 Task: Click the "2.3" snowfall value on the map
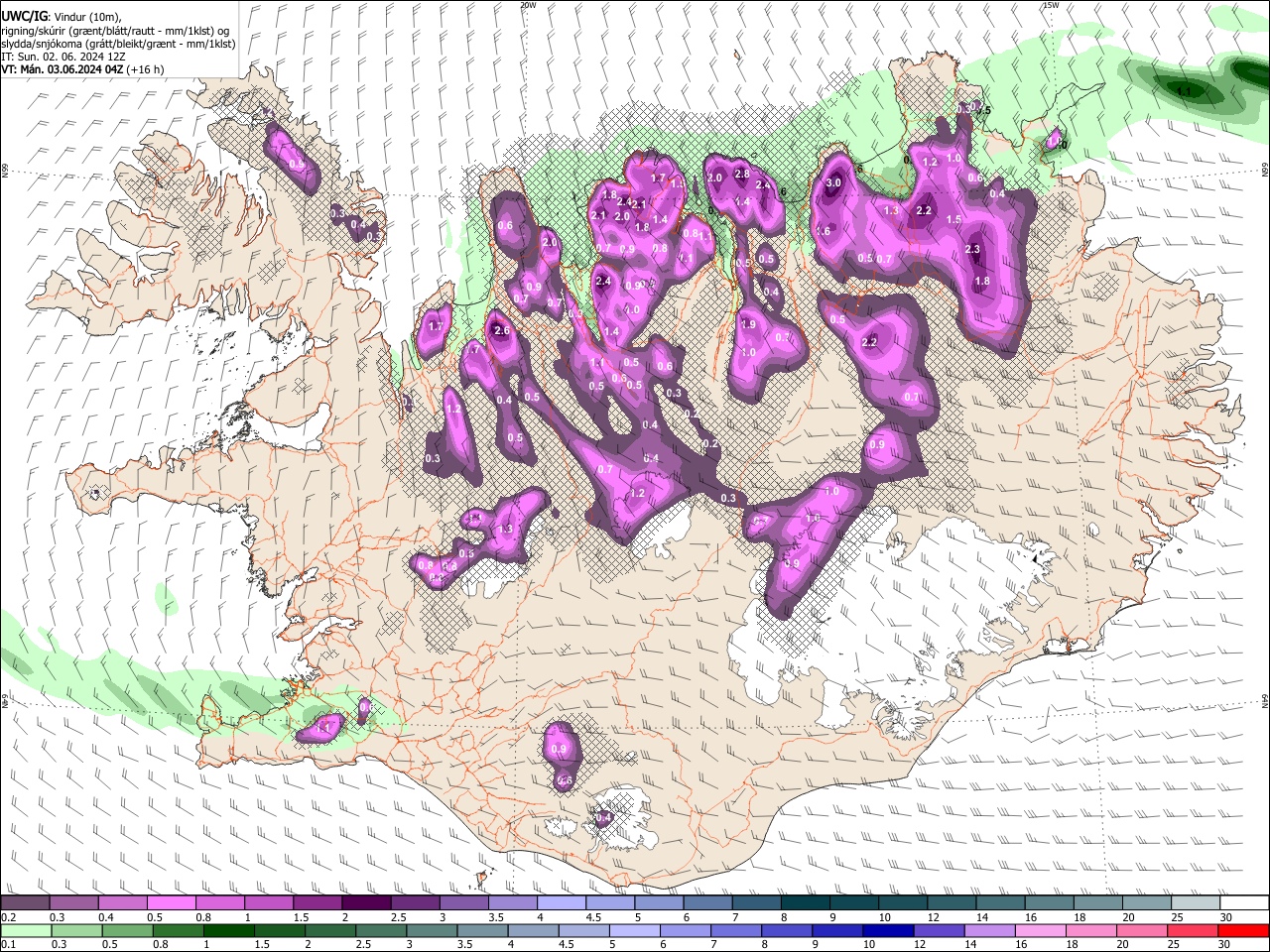pos(972,250)
